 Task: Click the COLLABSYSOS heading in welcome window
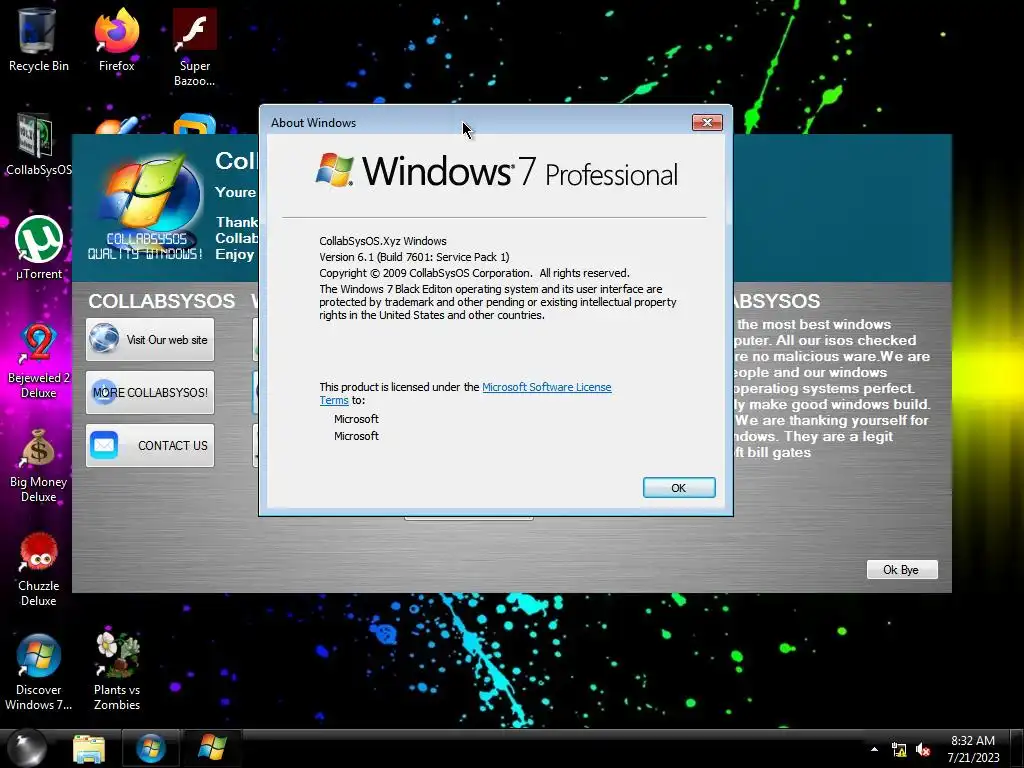click(x=161, y=301)
